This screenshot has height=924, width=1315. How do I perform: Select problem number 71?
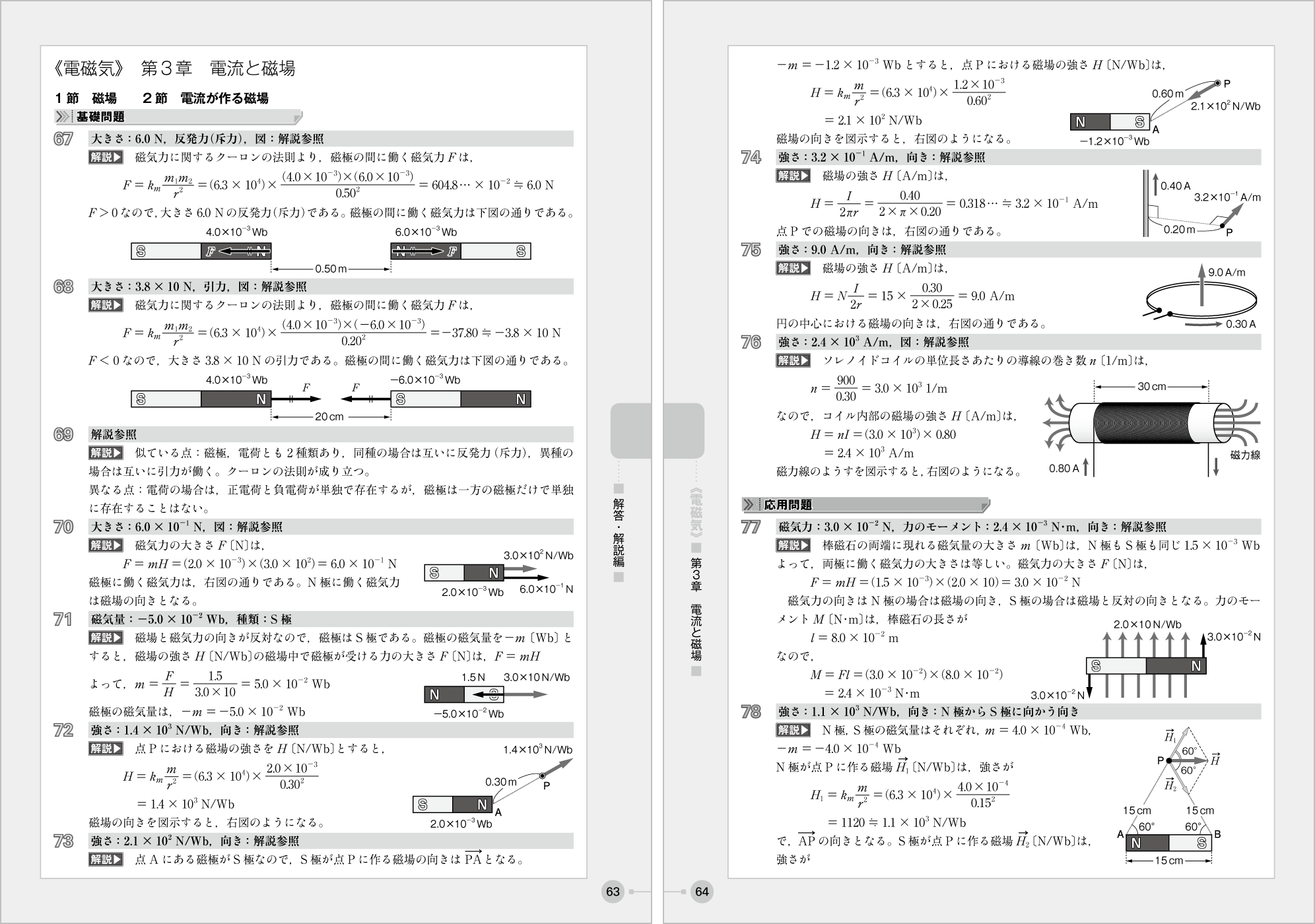(63, 620)
